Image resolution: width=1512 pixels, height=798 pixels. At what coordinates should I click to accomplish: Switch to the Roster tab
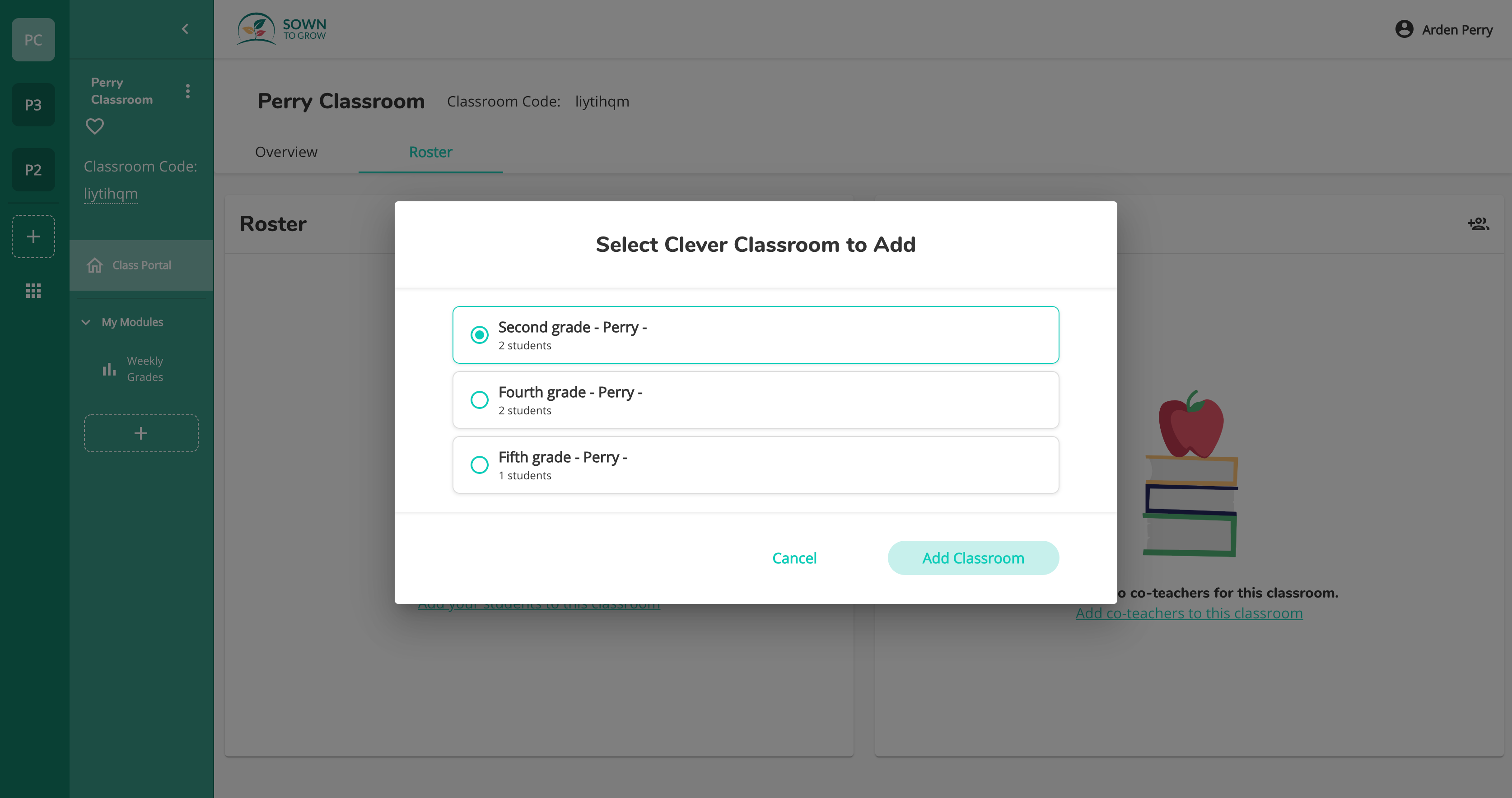coord(430,152)
